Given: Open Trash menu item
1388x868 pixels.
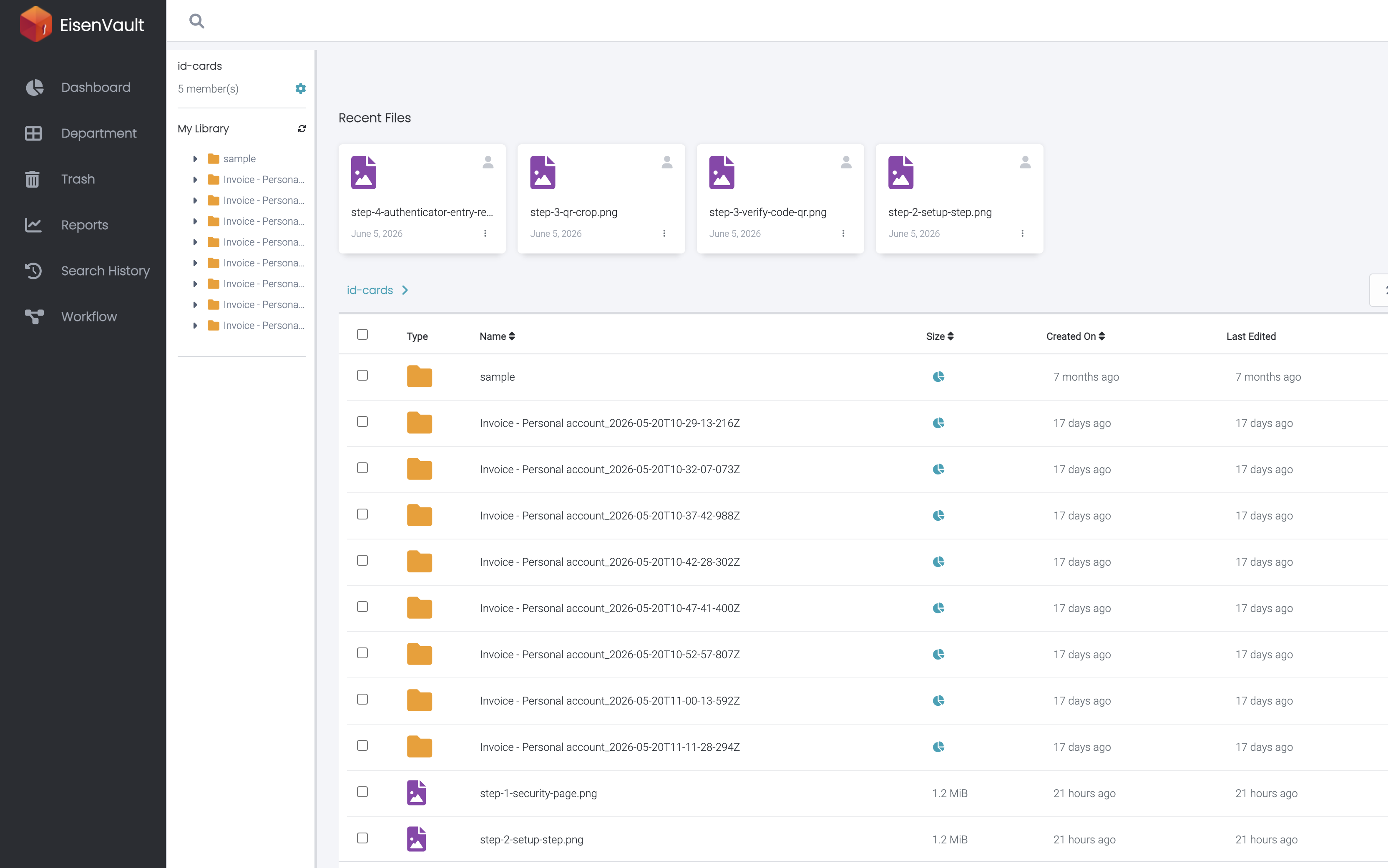Looking at the screenshot, I should [78, 179].
